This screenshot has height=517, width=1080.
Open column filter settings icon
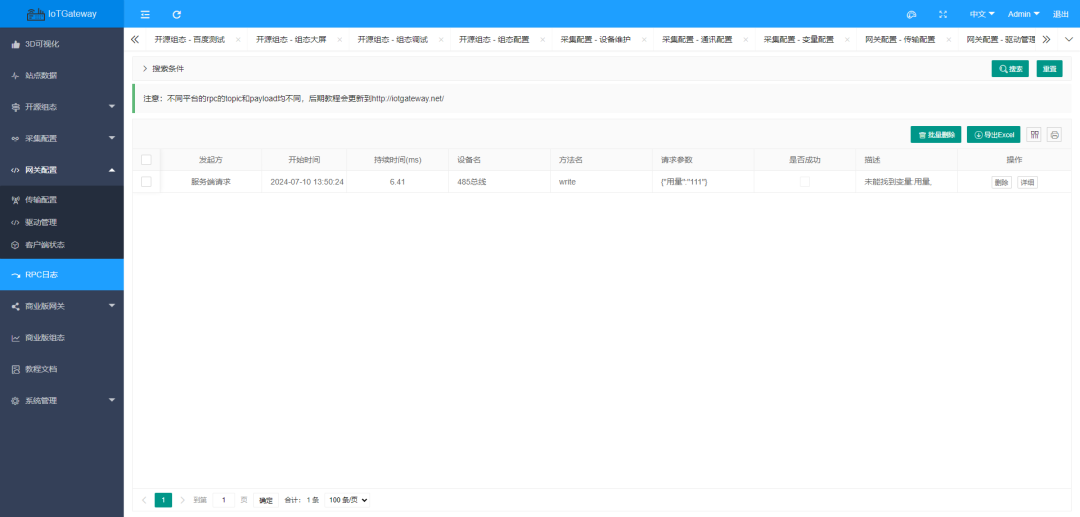pyautogui.click(x=1034, y=134)
